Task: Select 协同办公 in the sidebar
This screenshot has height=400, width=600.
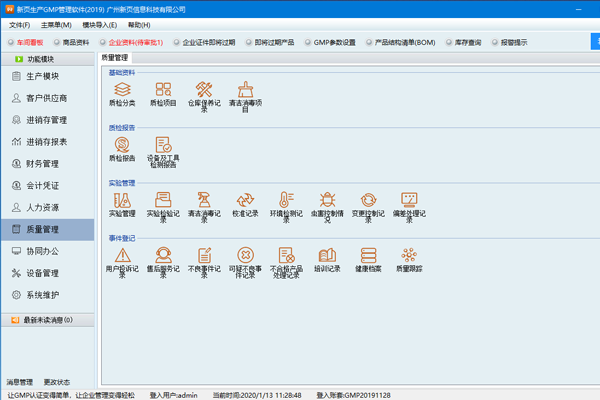Action: pos(47,251)
